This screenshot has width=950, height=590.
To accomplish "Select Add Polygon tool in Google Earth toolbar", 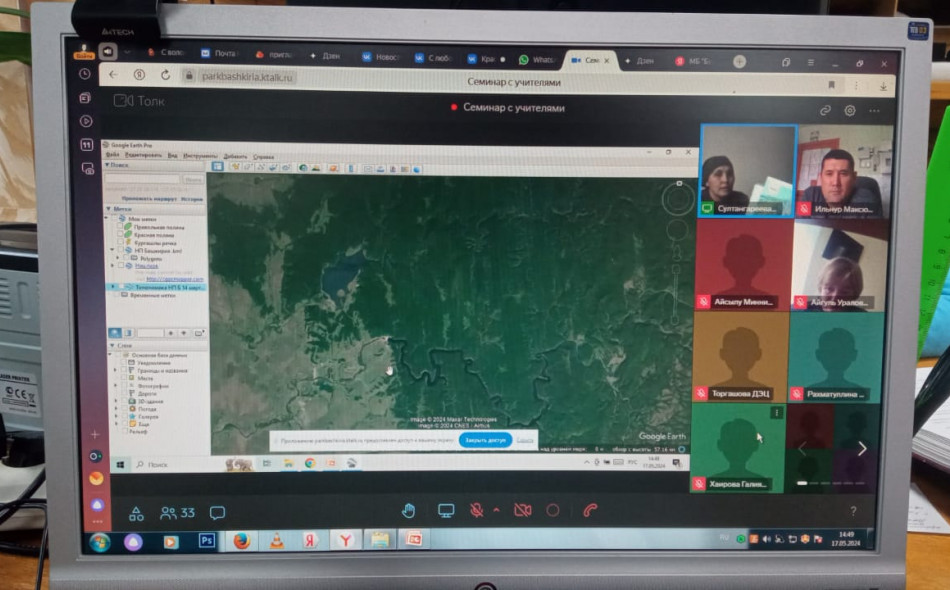I will point(248,167).
